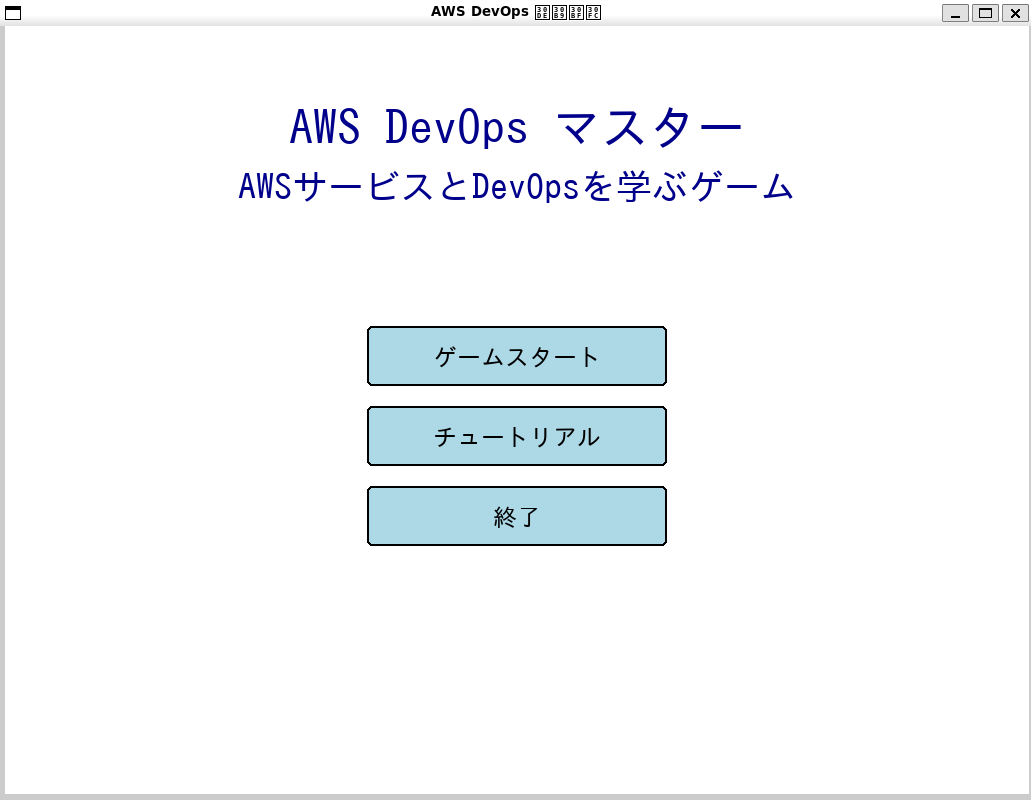
Task: Click the bottom button in the menu list
Action: [x=516, y=516]
